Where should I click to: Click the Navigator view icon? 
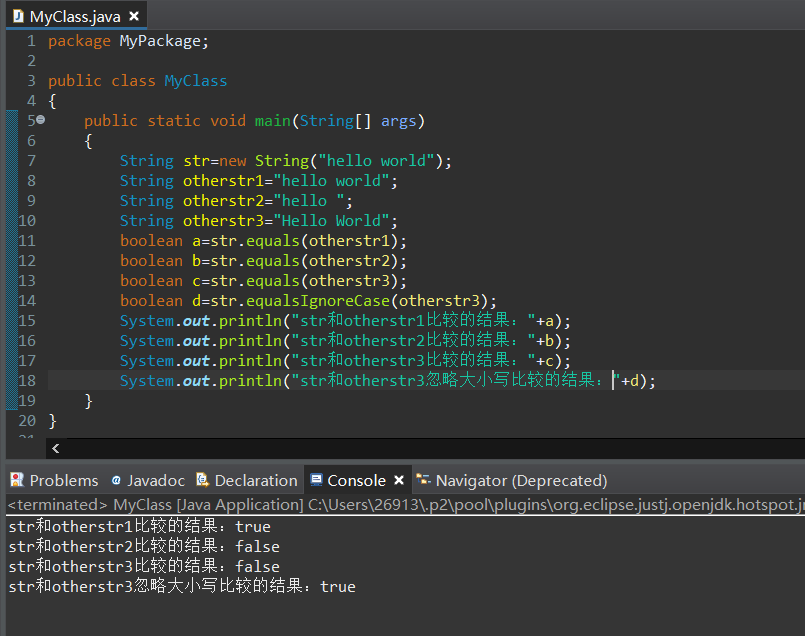coord(423,480)
